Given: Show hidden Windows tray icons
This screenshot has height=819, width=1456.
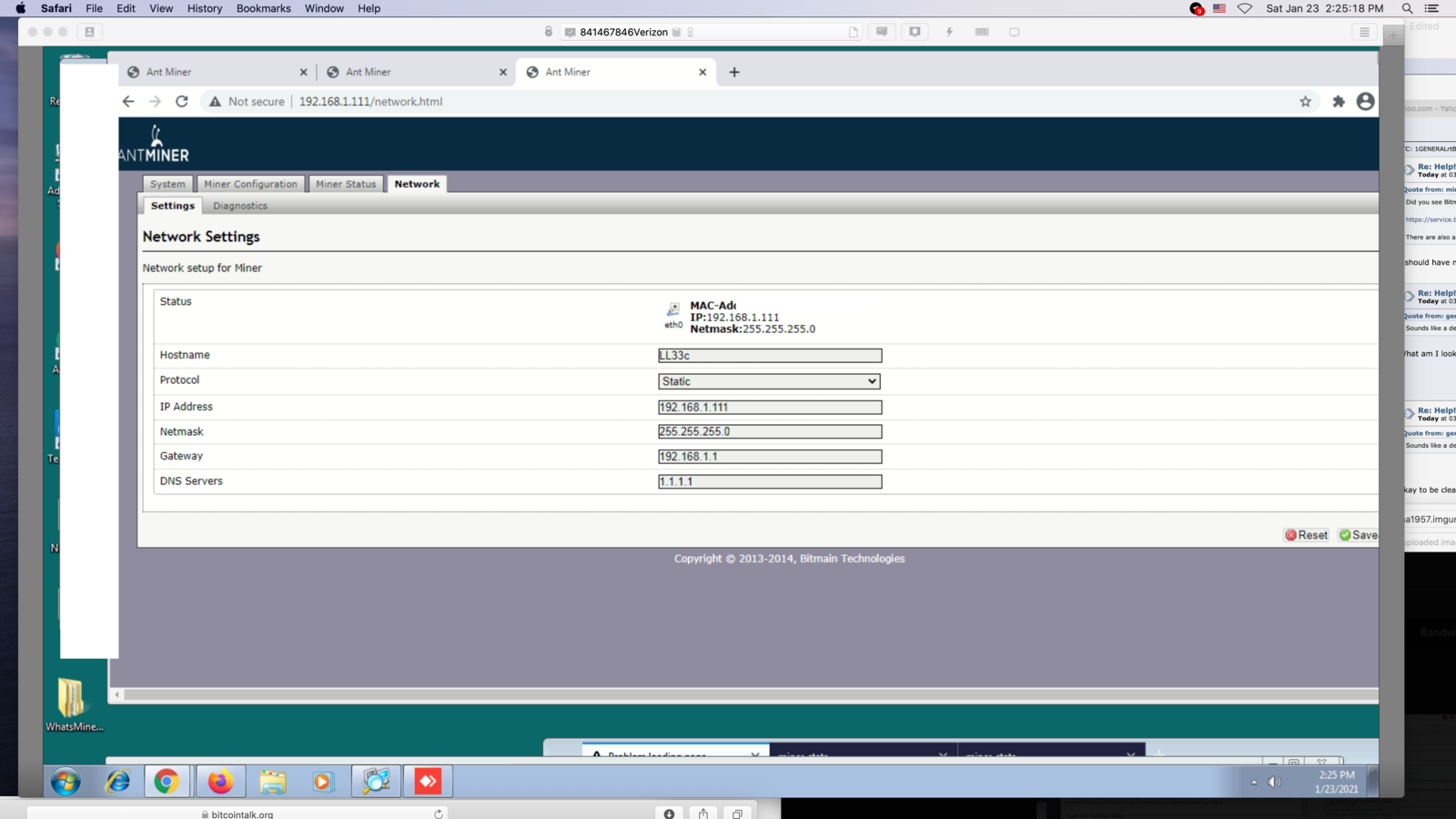Looking at the screenshot, I should (x=1254, y=782).
